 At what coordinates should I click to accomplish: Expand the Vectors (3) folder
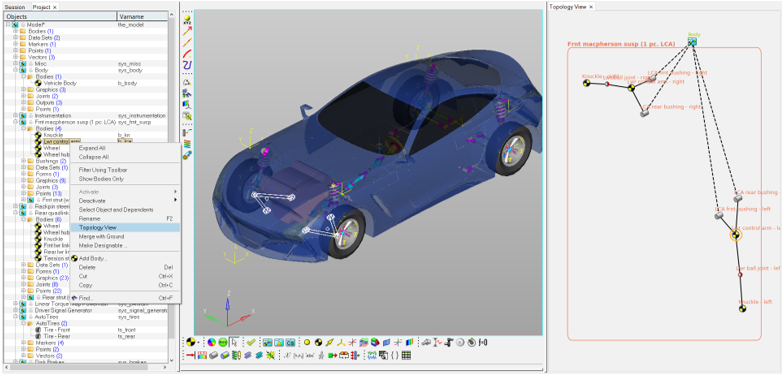[15, 57]
